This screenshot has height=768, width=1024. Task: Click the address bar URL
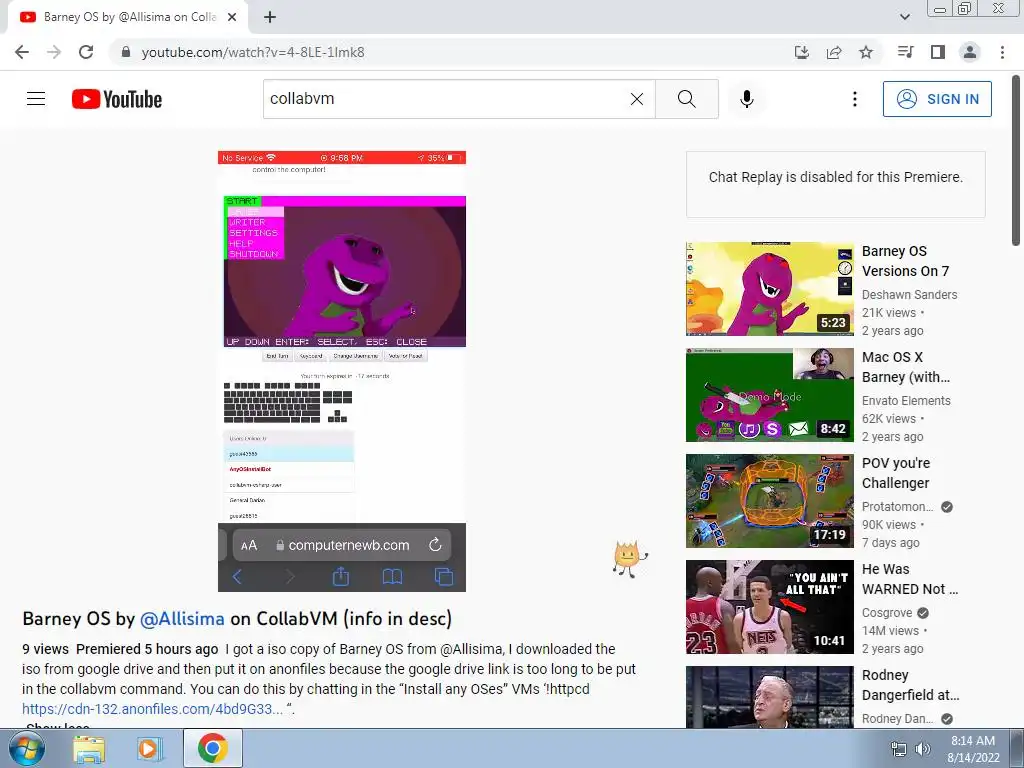click(253, 52)
